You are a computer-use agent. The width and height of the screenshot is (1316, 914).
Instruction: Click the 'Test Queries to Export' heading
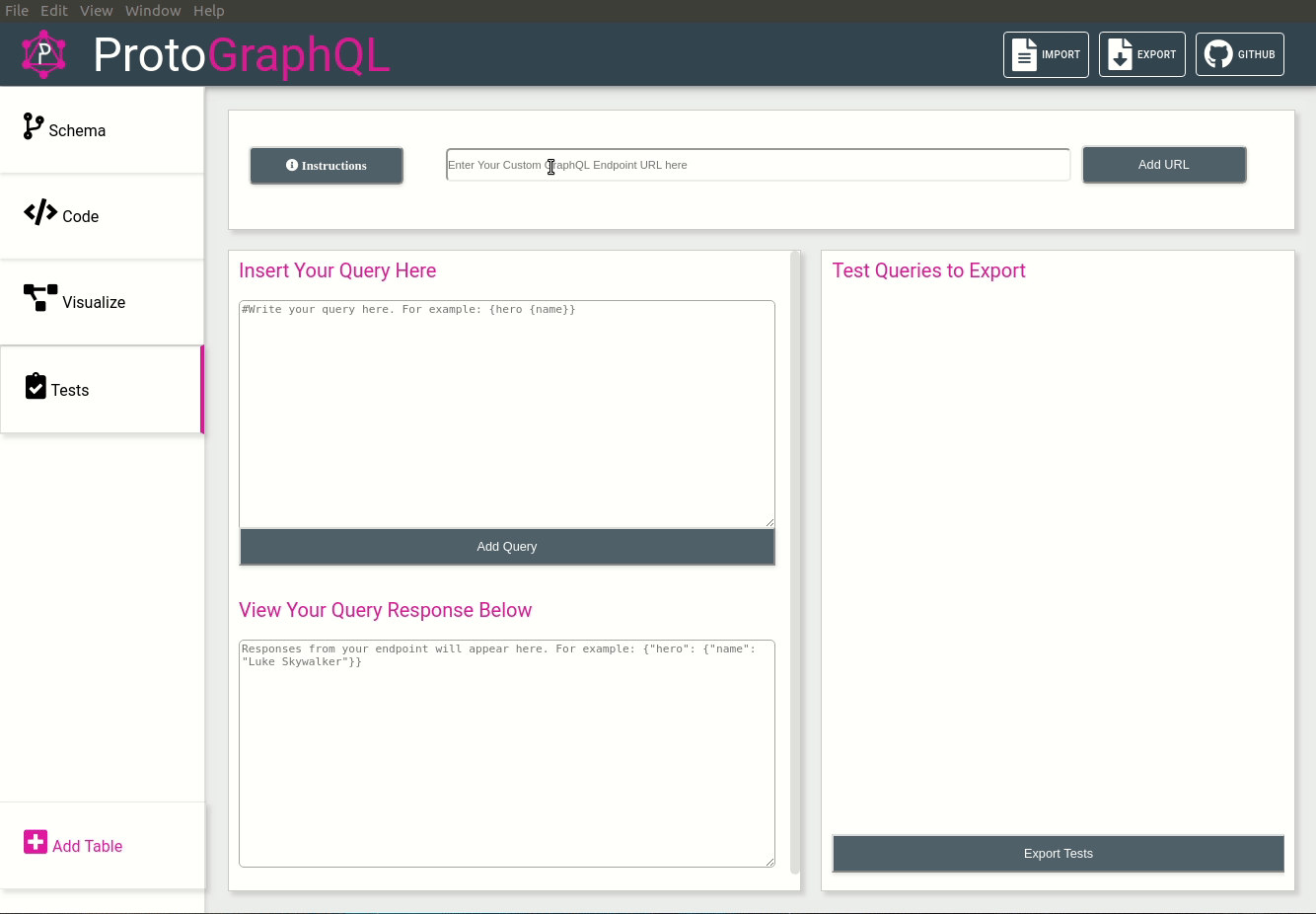(929, 270)
